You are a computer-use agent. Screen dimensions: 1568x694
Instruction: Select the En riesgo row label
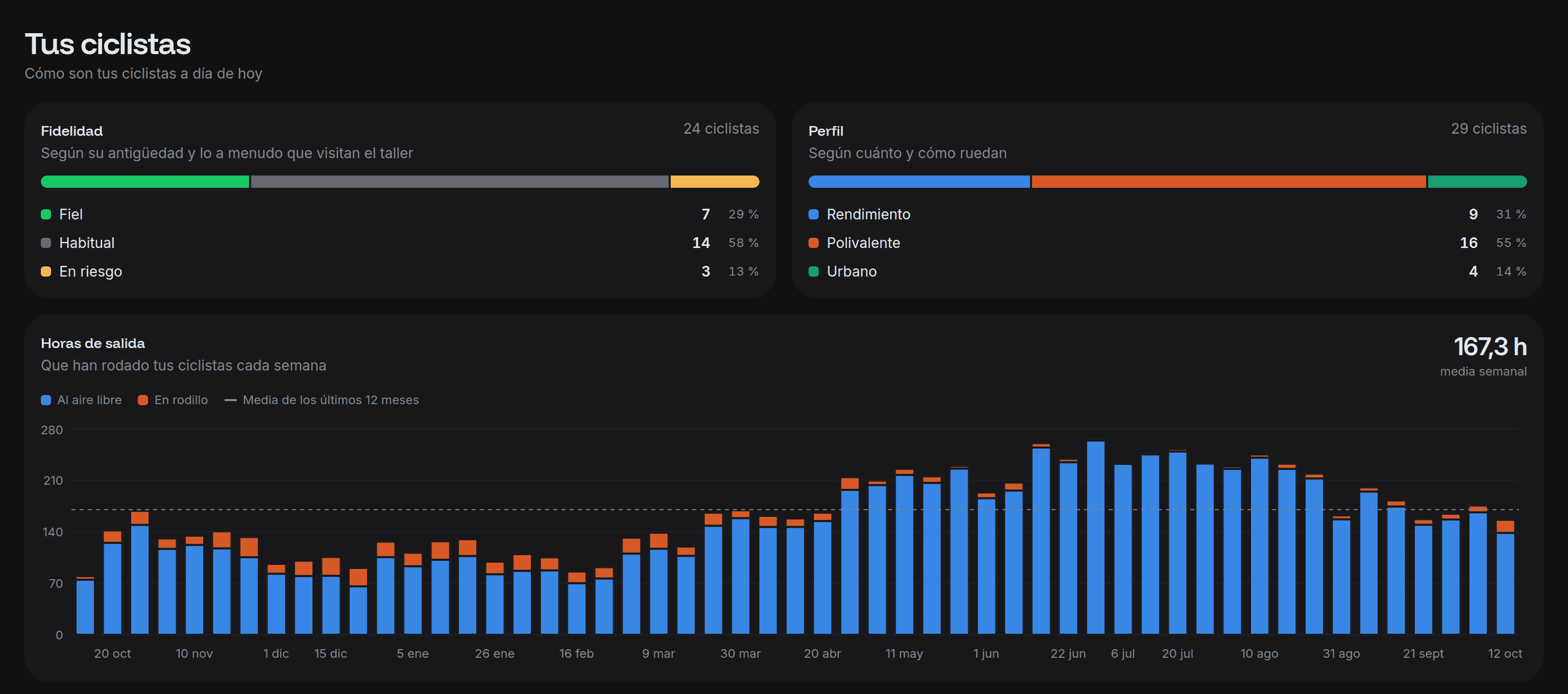pos(90,271)
